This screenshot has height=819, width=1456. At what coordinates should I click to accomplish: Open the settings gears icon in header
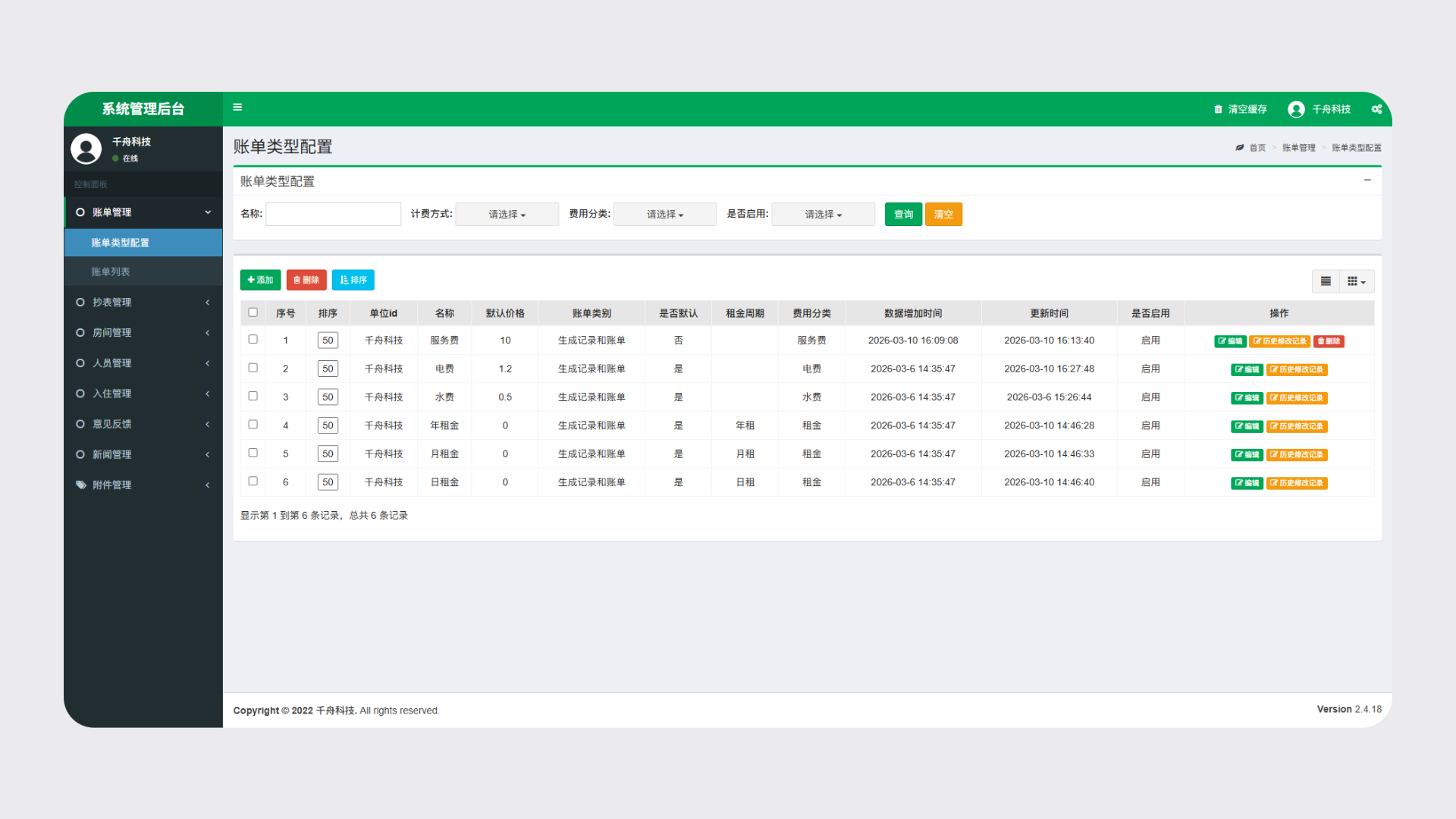[1376, 109]
